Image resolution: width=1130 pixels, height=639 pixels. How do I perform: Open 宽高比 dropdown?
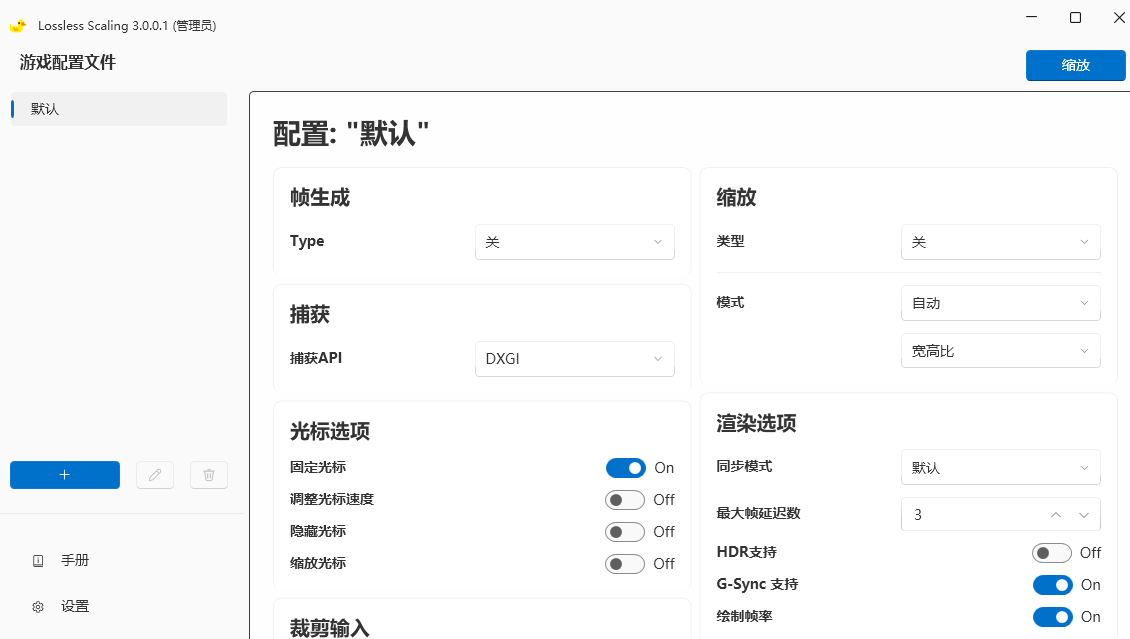click(x=1000, y=351)
